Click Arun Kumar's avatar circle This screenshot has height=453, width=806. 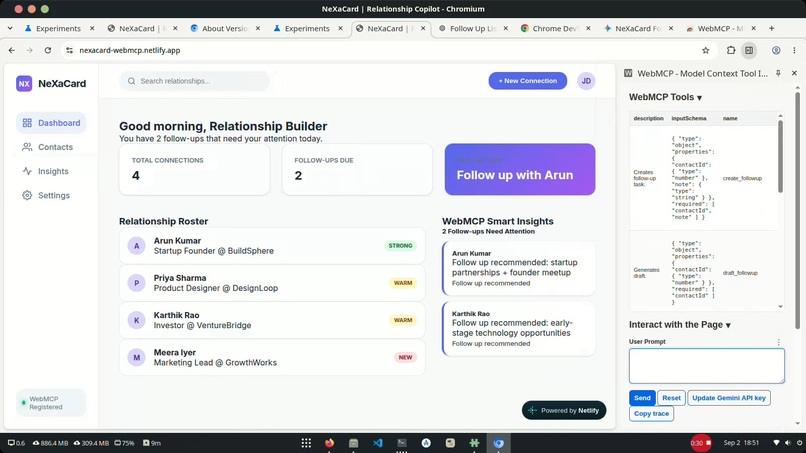pyautogui.click(x=137, y=246)
